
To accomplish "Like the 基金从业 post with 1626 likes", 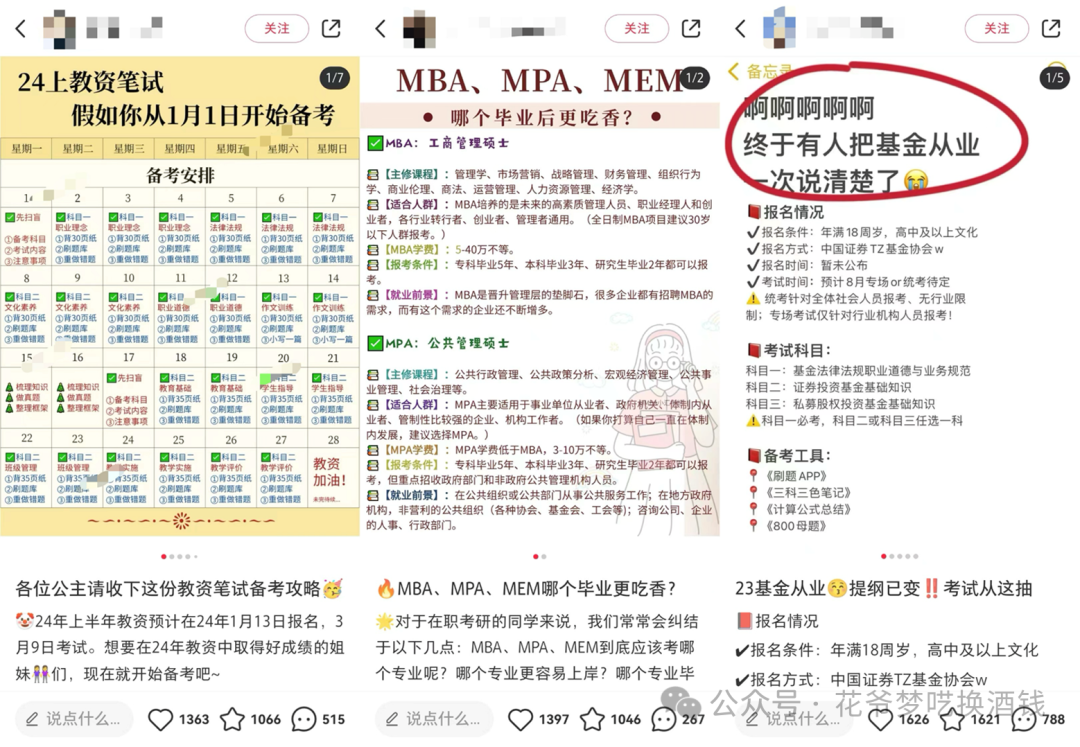I will click(880, 719).
